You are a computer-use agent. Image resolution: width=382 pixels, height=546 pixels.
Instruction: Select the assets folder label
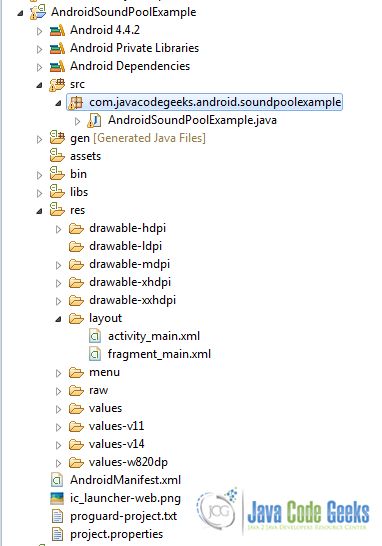click(85, 156)
